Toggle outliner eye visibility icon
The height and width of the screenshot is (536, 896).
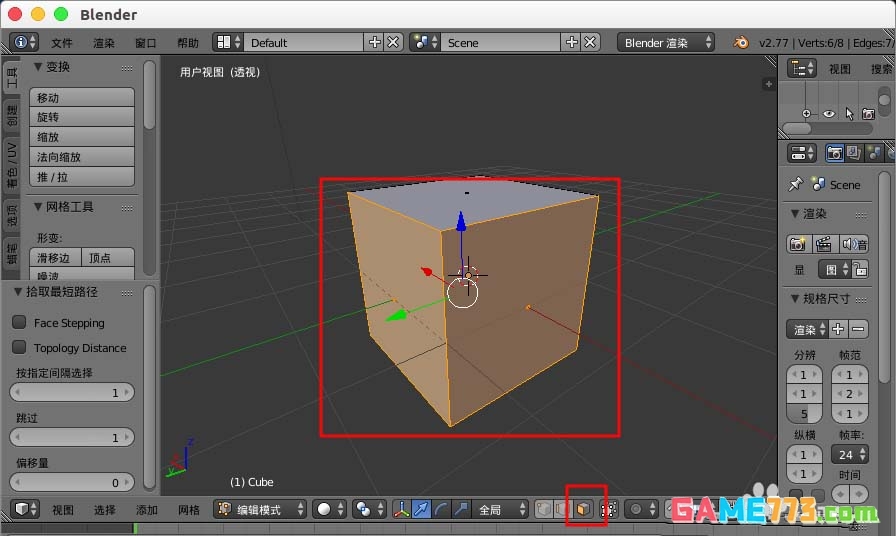click(x=829, y=114)
